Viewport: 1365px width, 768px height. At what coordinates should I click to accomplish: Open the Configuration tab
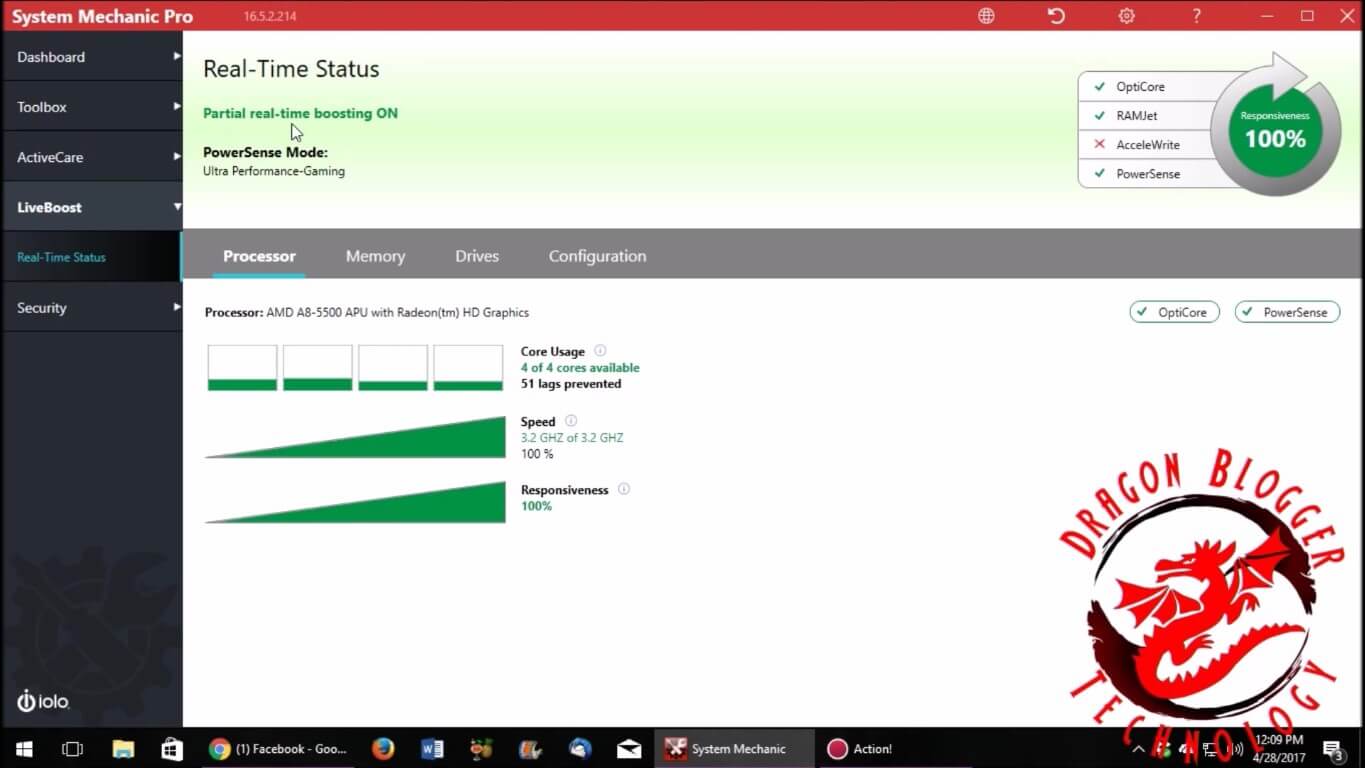pyautogui.click(x=597, y=256)
